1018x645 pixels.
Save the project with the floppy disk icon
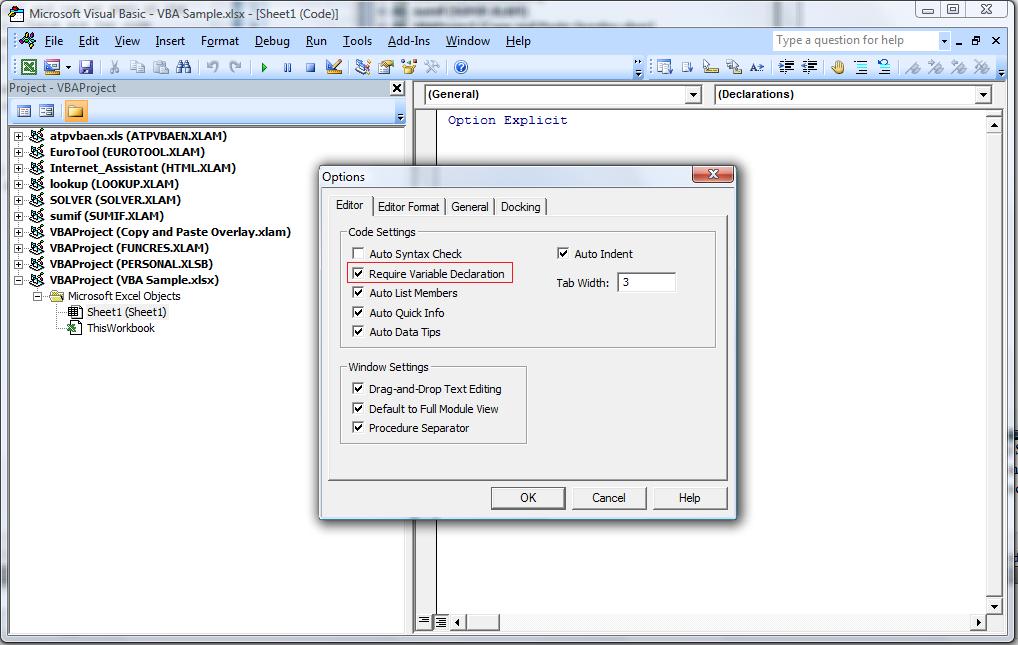(86, 67)
